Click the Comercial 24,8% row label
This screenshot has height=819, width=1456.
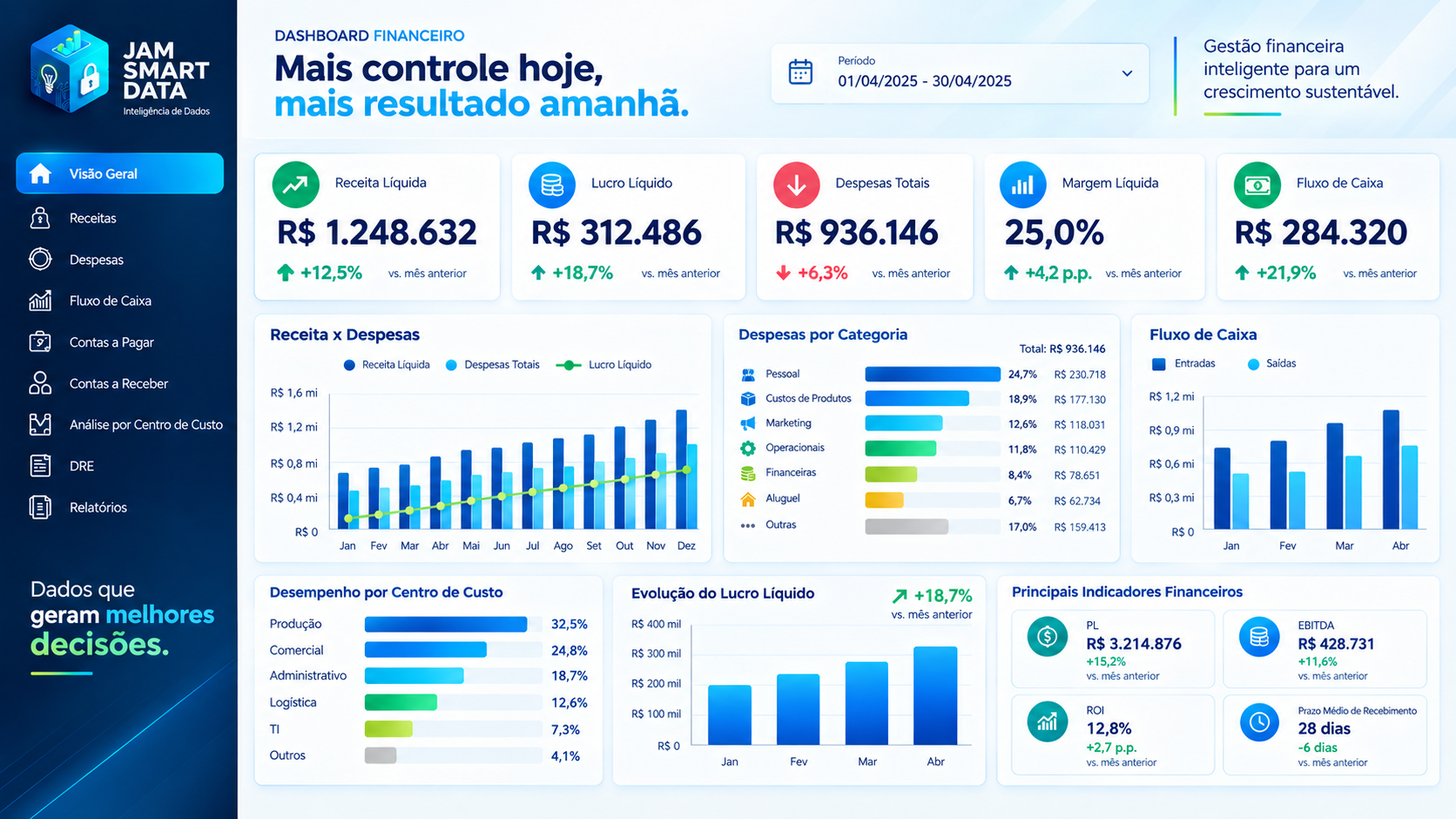296,650
